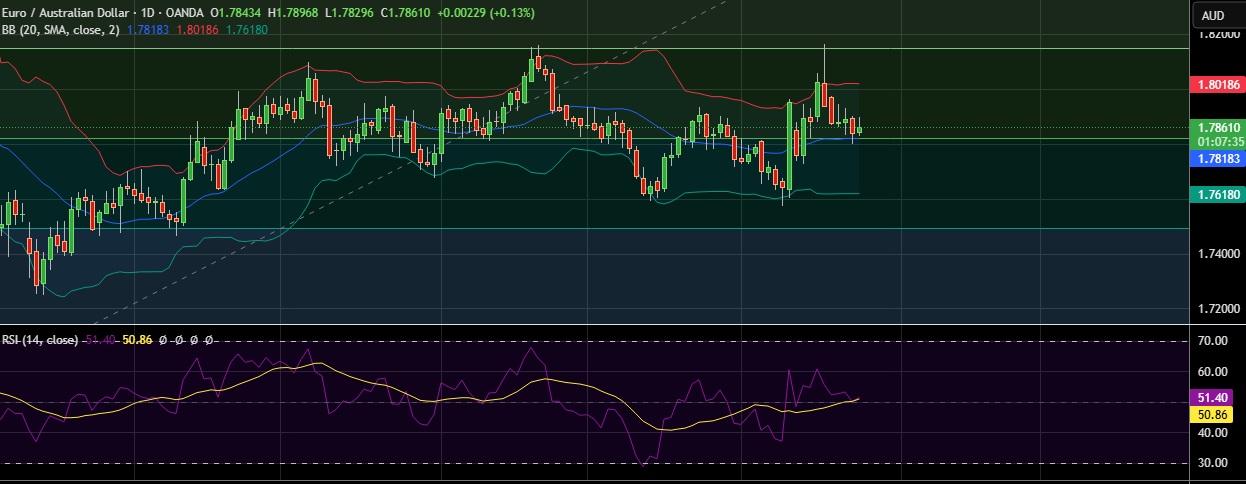Click the 70.00 RSI axis tick

tap(1212, 341)
